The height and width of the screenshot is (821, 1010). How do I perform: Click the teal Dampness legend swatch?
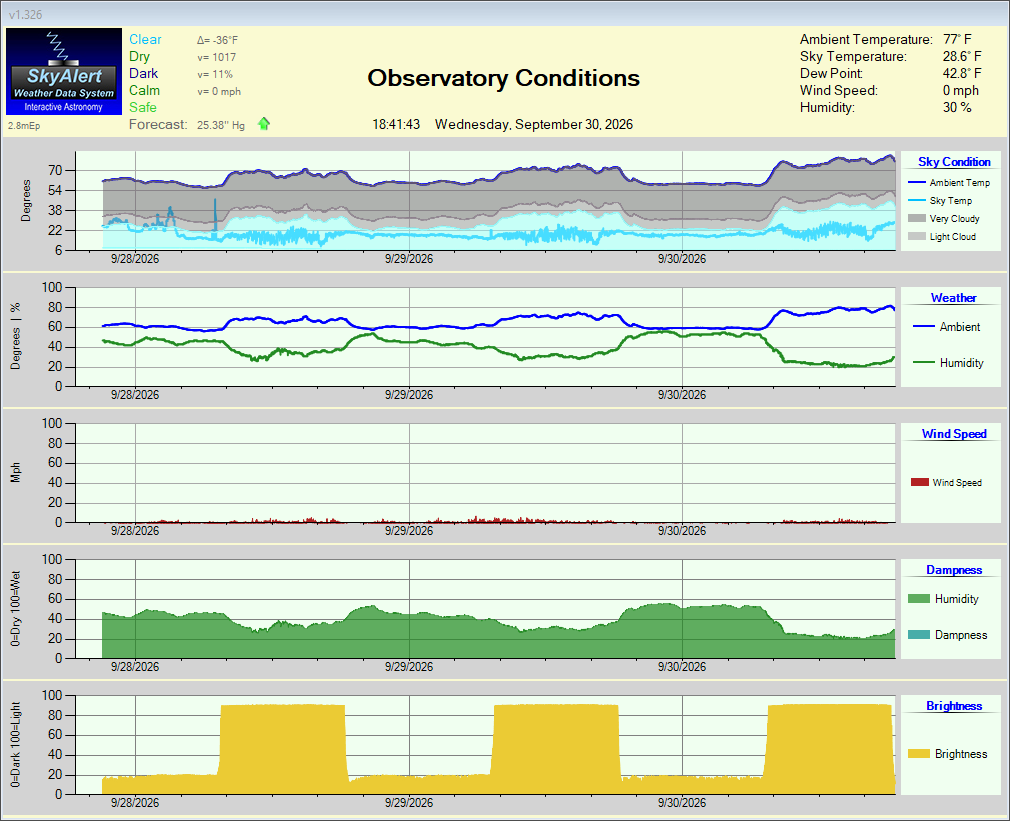pyautogui.click(x=919, y=635)
